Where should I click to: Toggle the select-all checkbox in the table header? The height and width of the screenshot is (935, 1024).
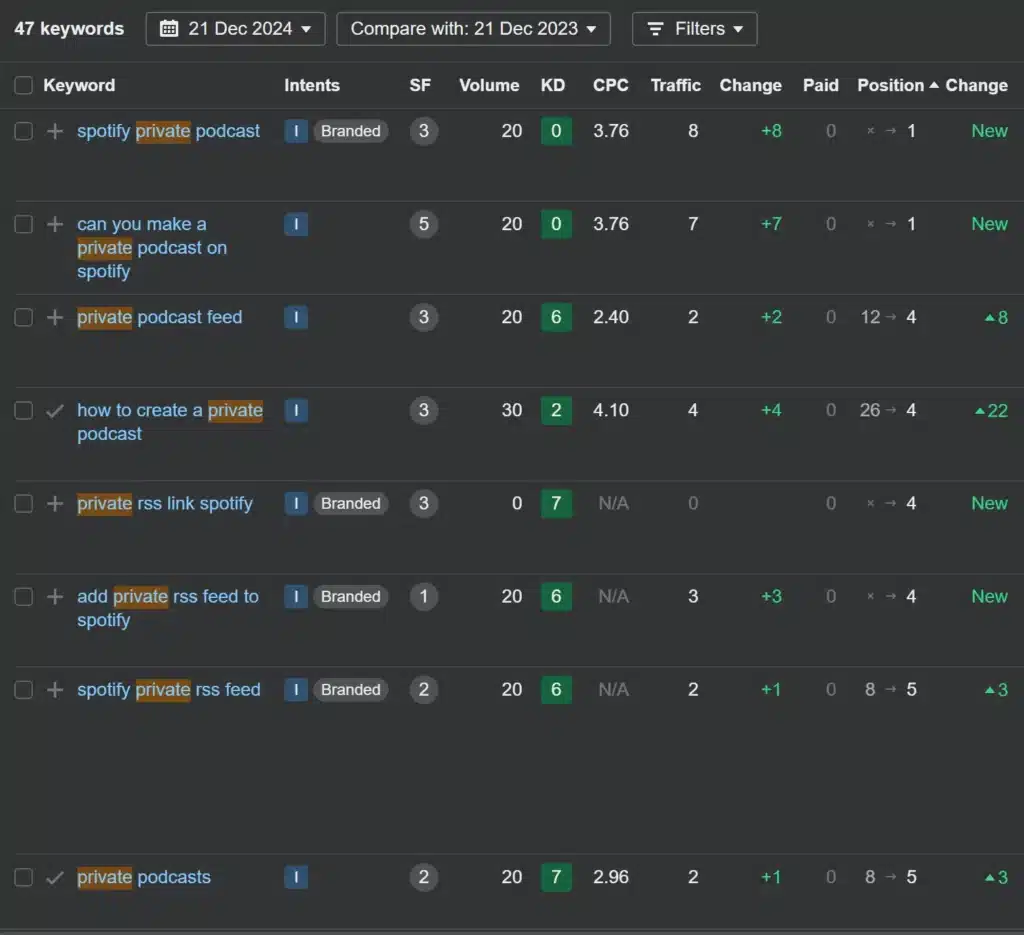click(x=23, y=85)
